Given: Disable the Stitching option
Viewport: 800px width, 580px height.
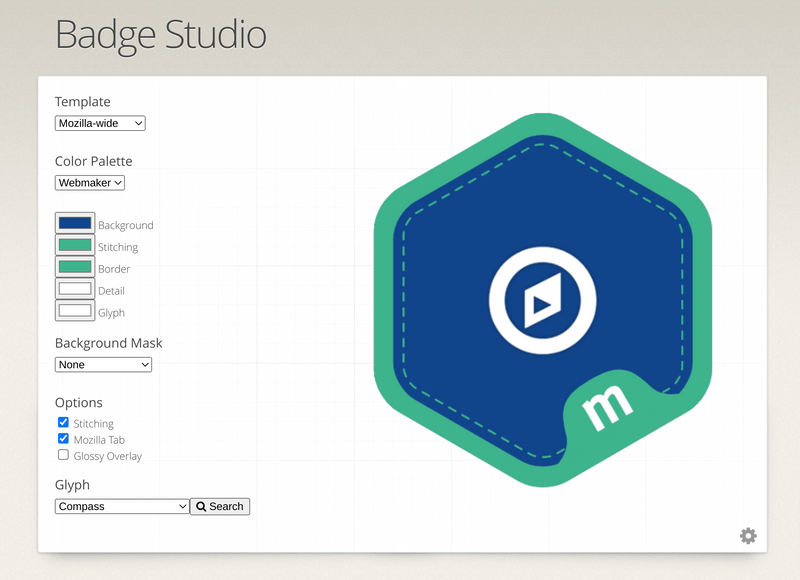Looking at the screenshot, I should [x=64, y=422].
